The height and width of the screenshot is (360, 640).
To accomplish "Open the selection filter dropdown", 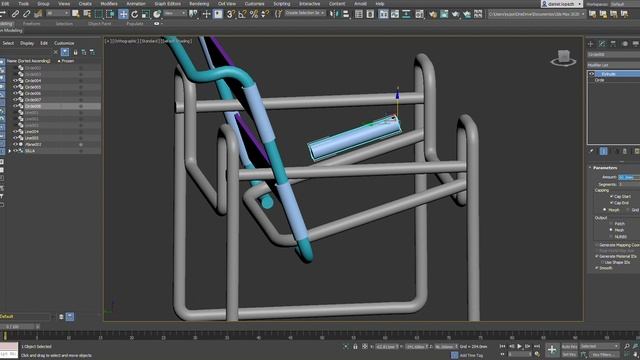I will 58,13.
